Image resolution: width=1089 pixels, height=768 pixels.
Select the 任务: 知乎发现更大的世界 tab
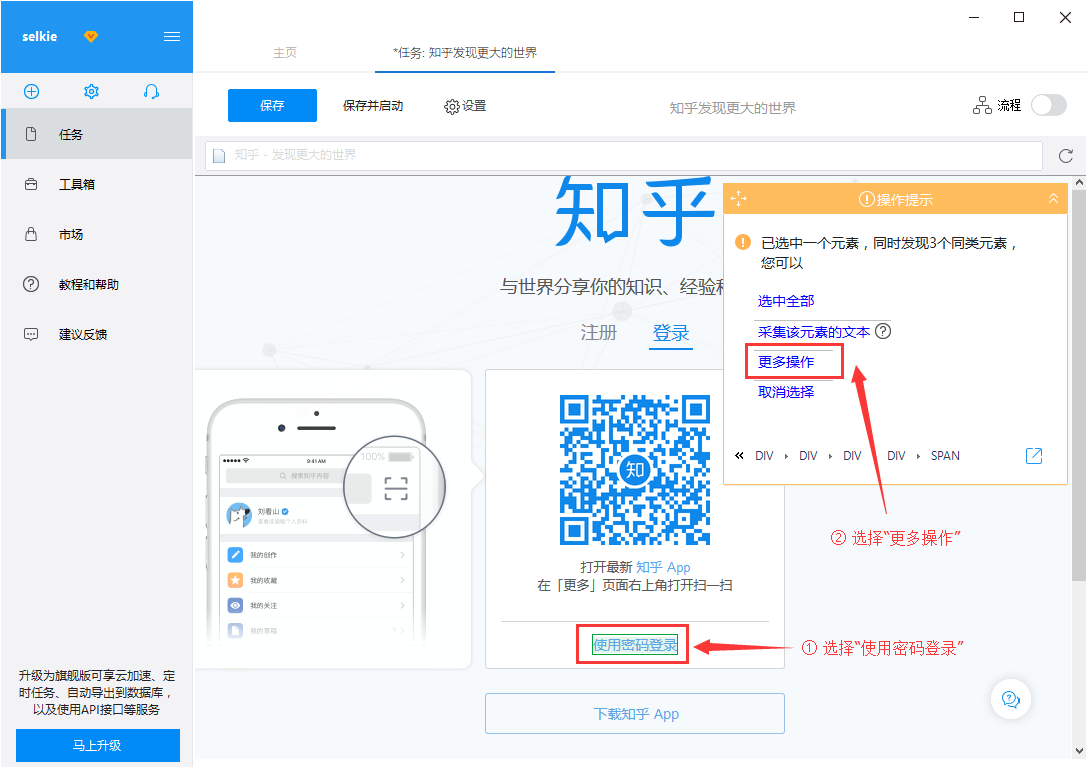coord(465,53)
